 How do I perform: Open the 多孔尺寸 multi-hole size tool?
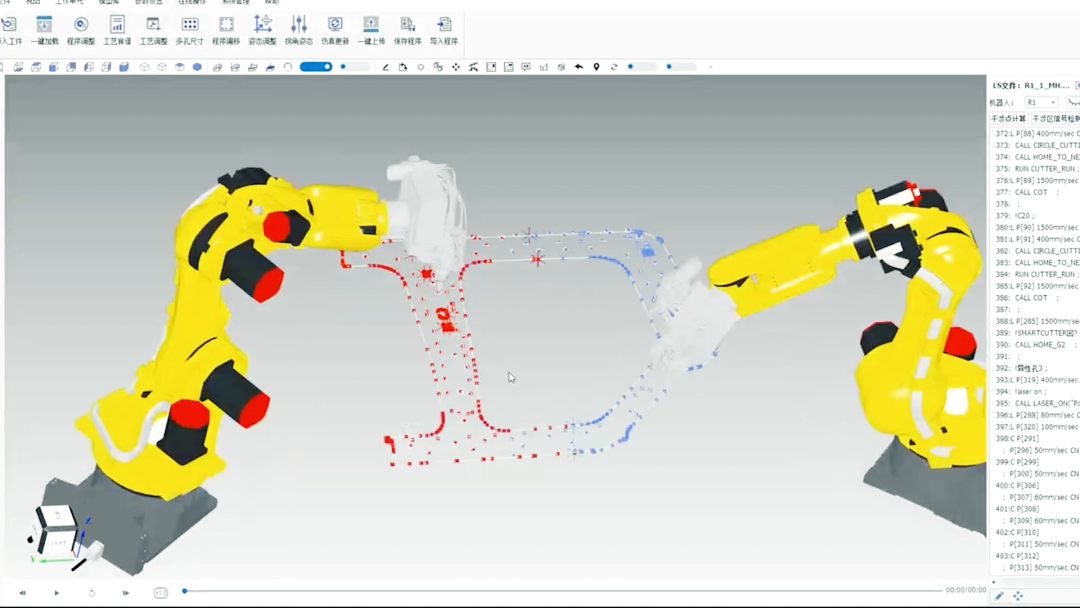tap(189, 30)
